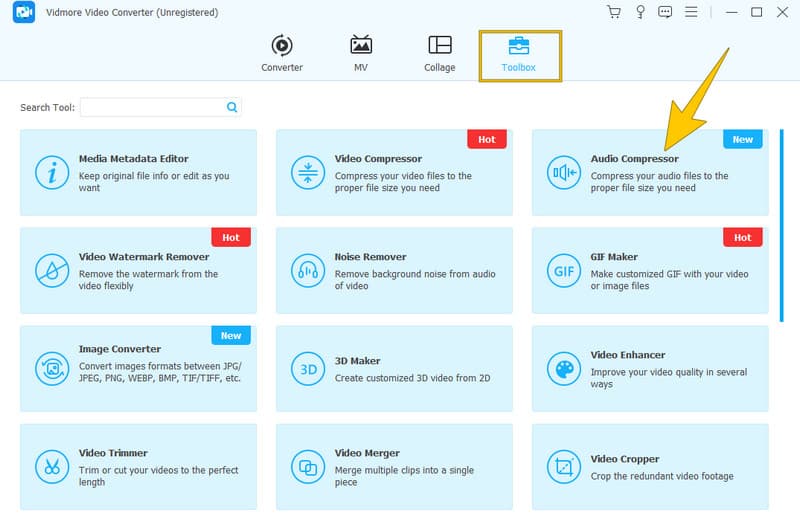Open the Video Trimmer scissors icon
The image size is (800, 513).
[50, 466]
